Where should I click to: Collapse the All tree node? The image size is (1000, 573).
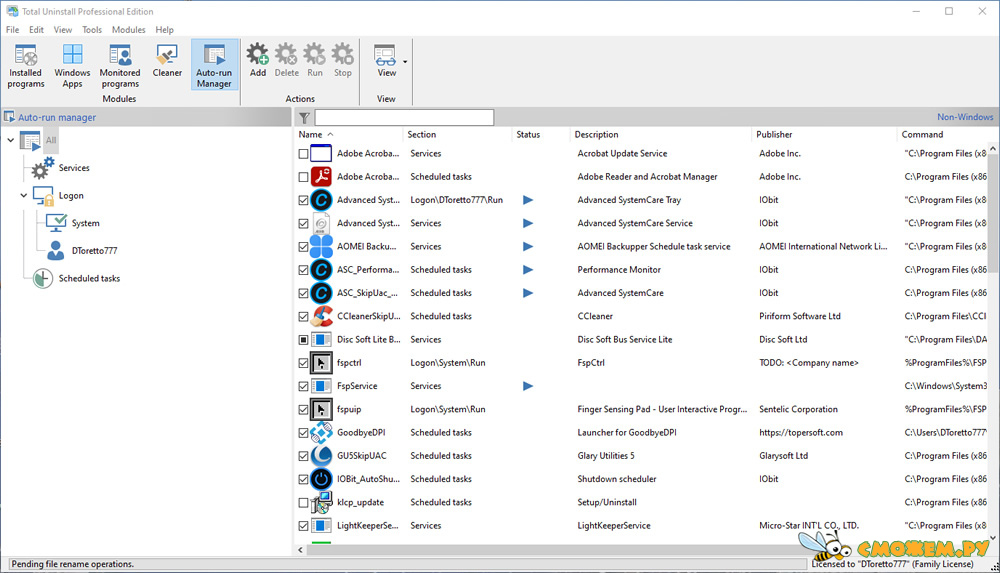click(10, 140)
